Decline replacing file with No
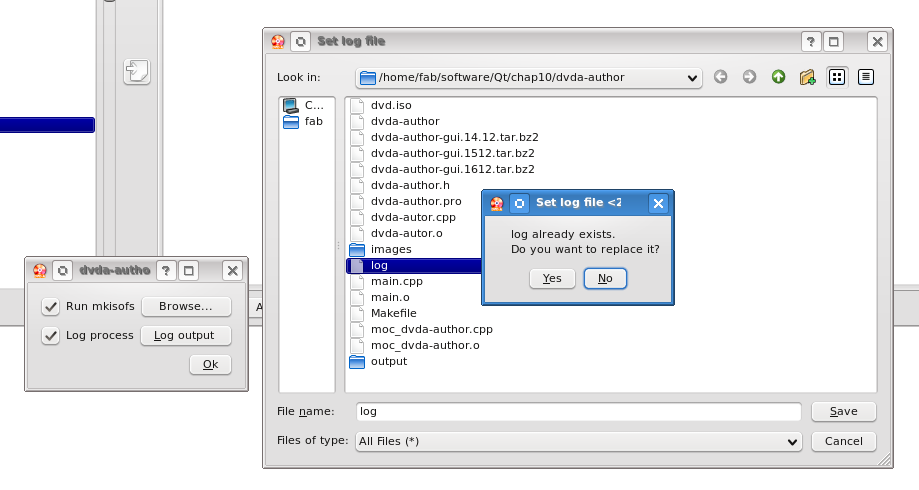Image resolution: width=919 pixels, height=490 pixels. tap(605, 278)
